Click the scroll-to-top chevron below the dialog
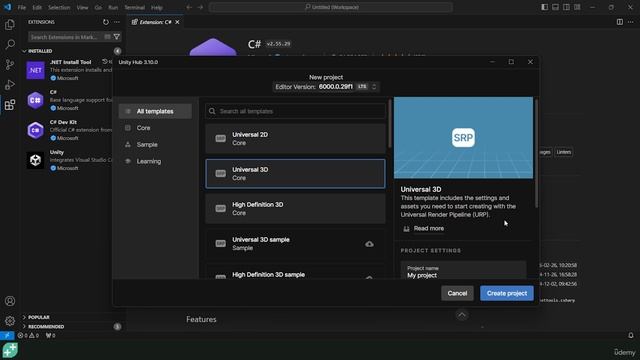Viewport: 640px width, 360px height. tap(462, 315)
